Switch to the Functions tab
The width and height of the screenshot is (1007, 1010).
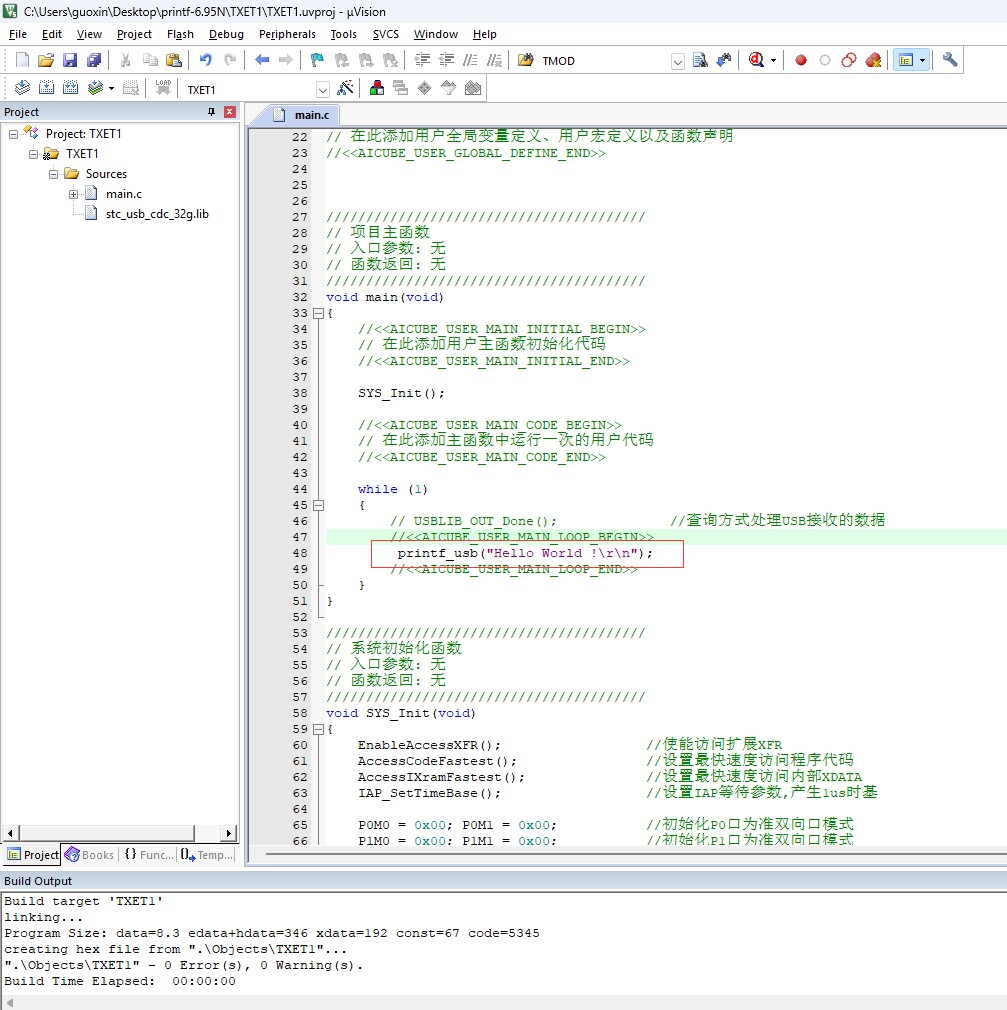(x=149, y=855)
